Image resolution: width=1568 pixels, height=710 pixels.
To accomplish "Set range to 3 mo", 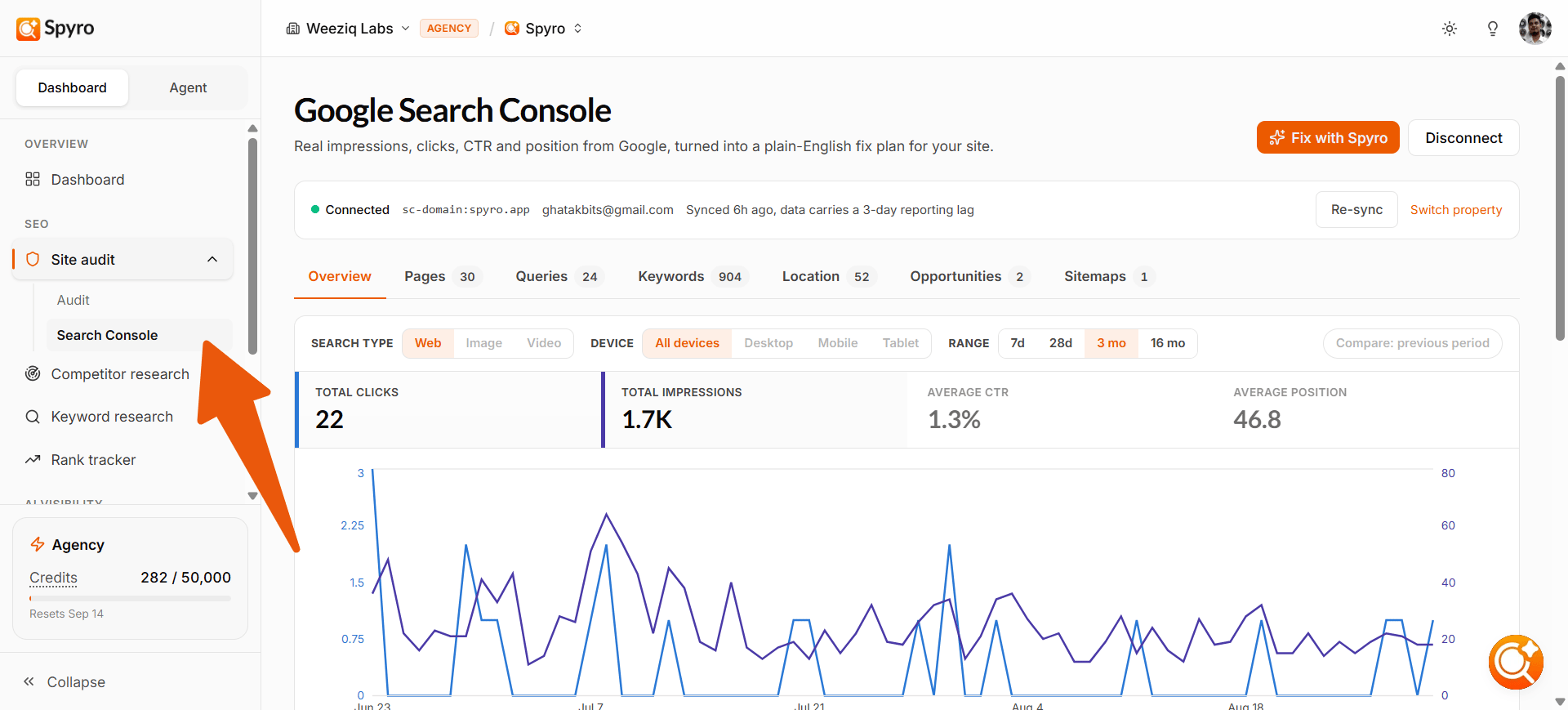I will [x=1111, y=343].
